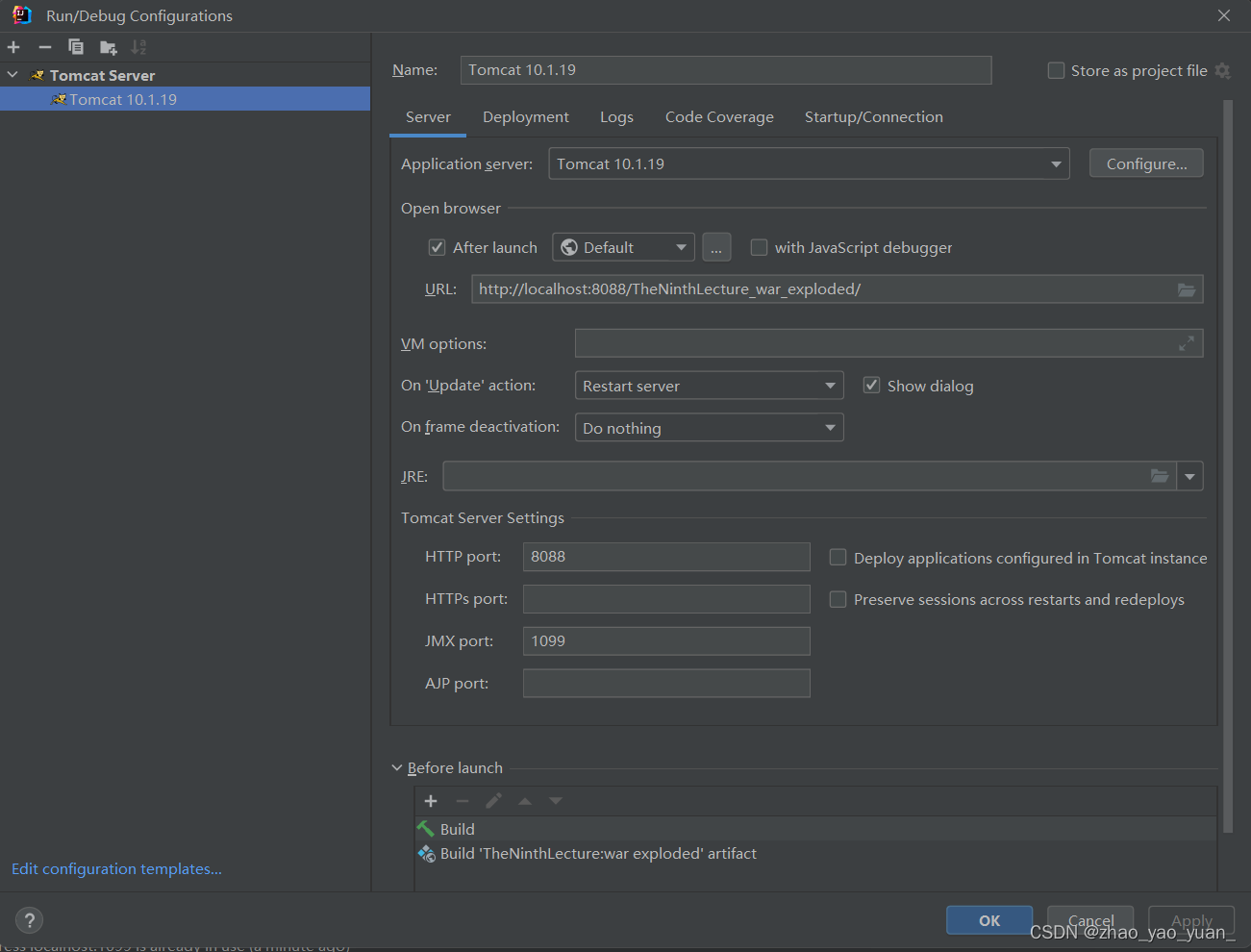Enable Store as project file
The height and width of the screenshot is (952, 1251).
(x=1056, y=70)
